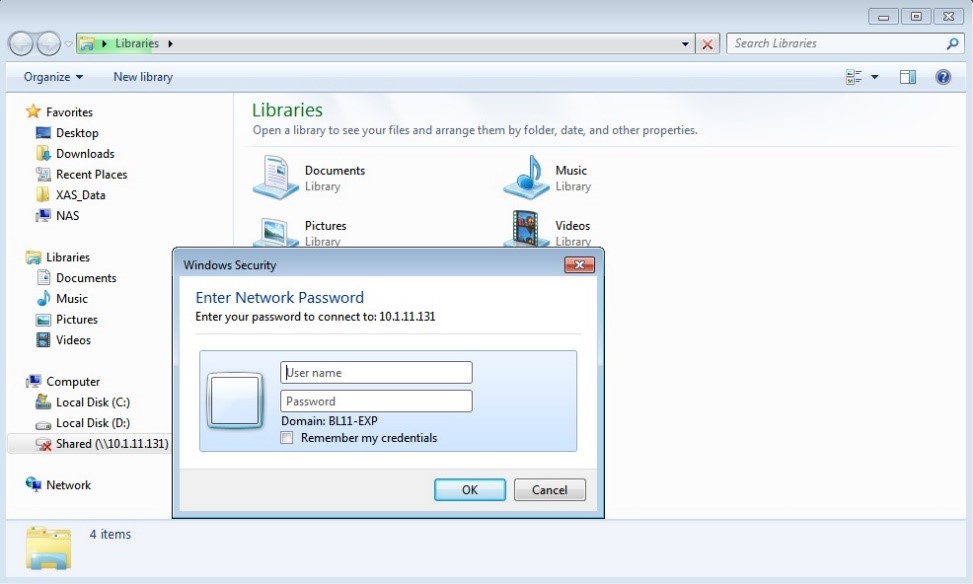Click the Favorites star icon
The height and width of the screenshot is (584, 973).
point(33,112)
